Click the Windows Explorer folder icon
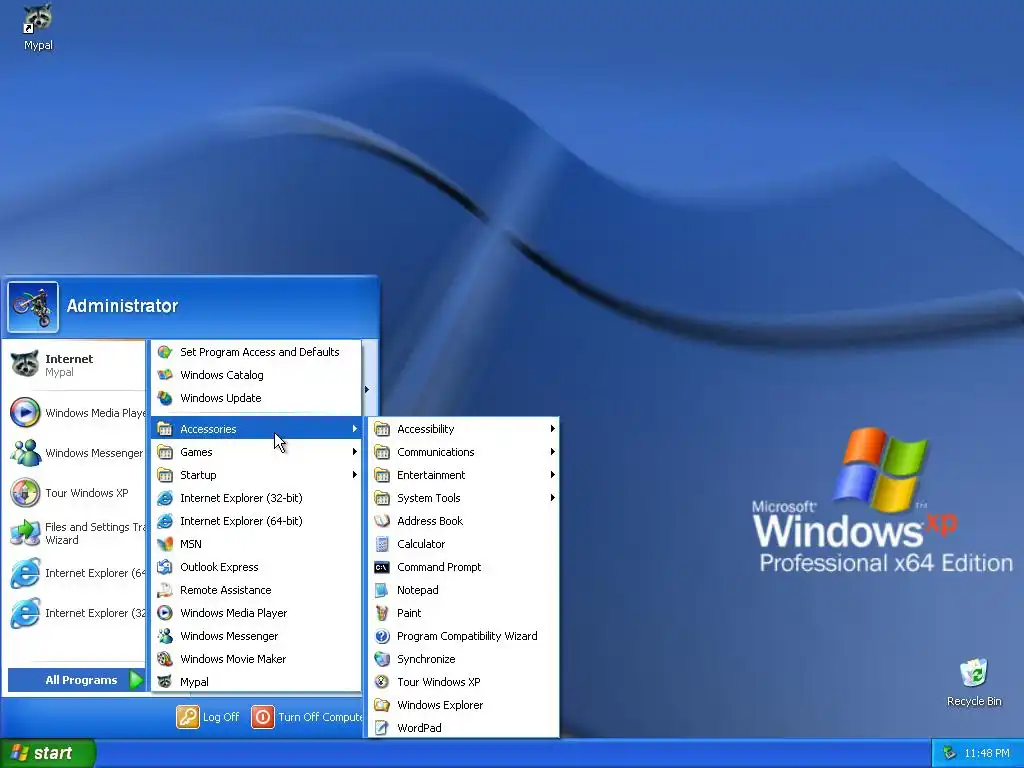 pyautogui.click(x=382, y=705)
